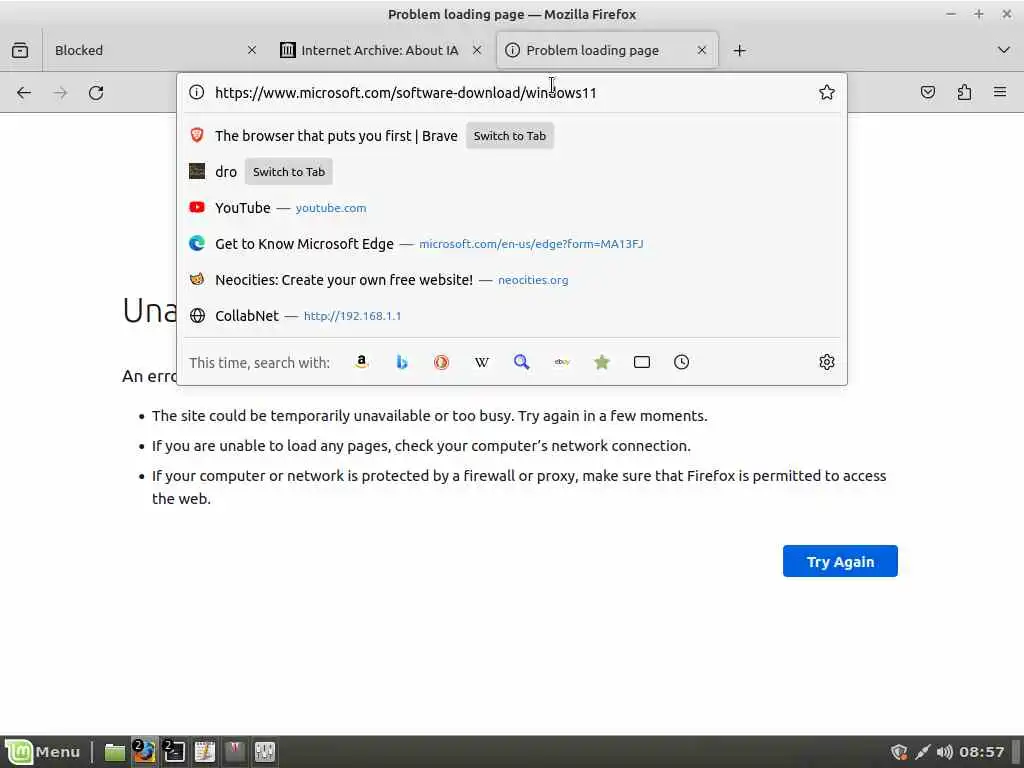The height and width of the screenshot is (768, 1024).
Task: Open the Save to Pocket icon
Action: pos(927,92)
